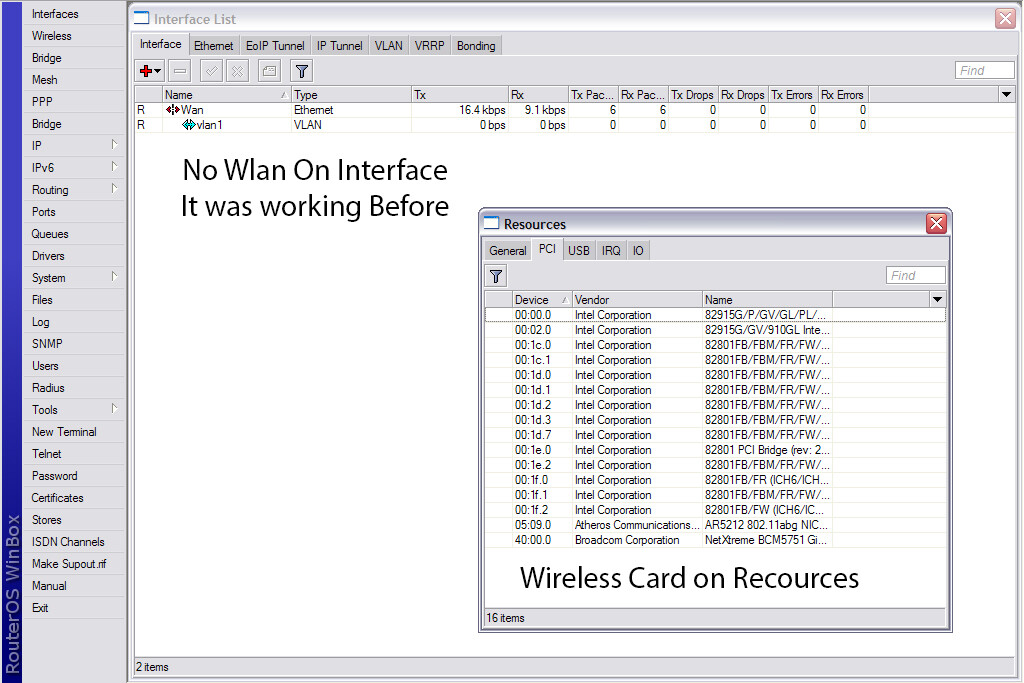1024x683 pixels.
Task: Close the Interface List window
Action: coord(1005,18)
